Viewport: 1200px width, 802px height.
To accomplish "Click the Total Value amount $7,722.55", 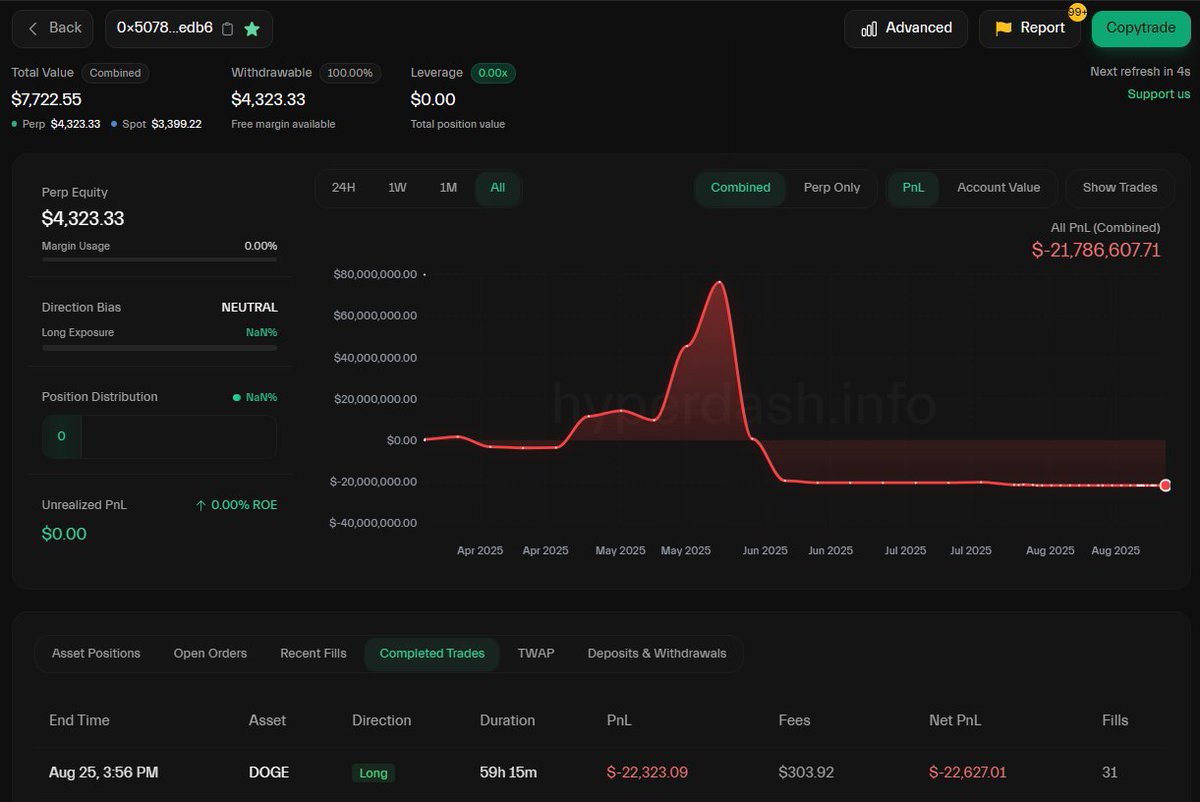I will [46, 99].
